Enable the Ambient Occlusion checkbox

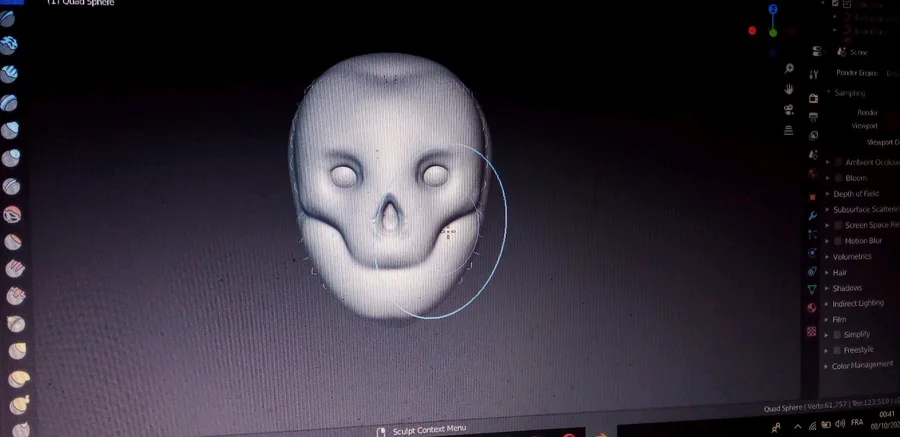839,163
